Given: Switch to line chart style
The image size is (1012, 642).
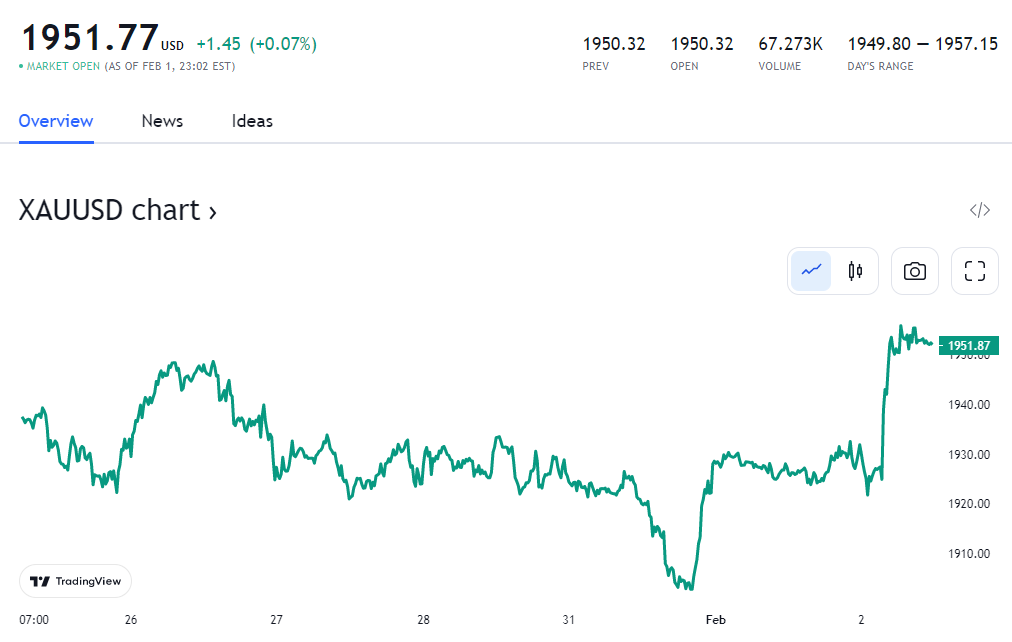Looking at the screenshot, I should [x=811, y=271].
